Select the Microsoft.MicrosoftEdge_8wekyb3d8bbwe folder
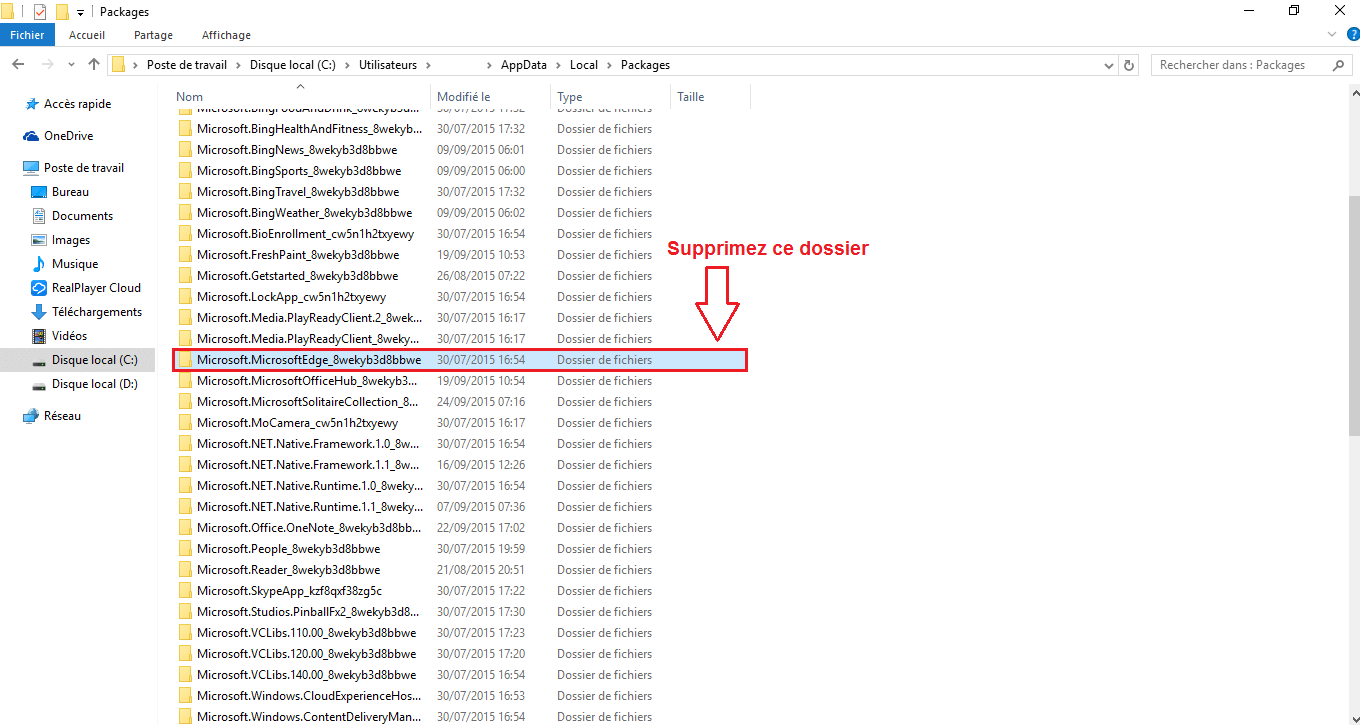 point(308,360)
